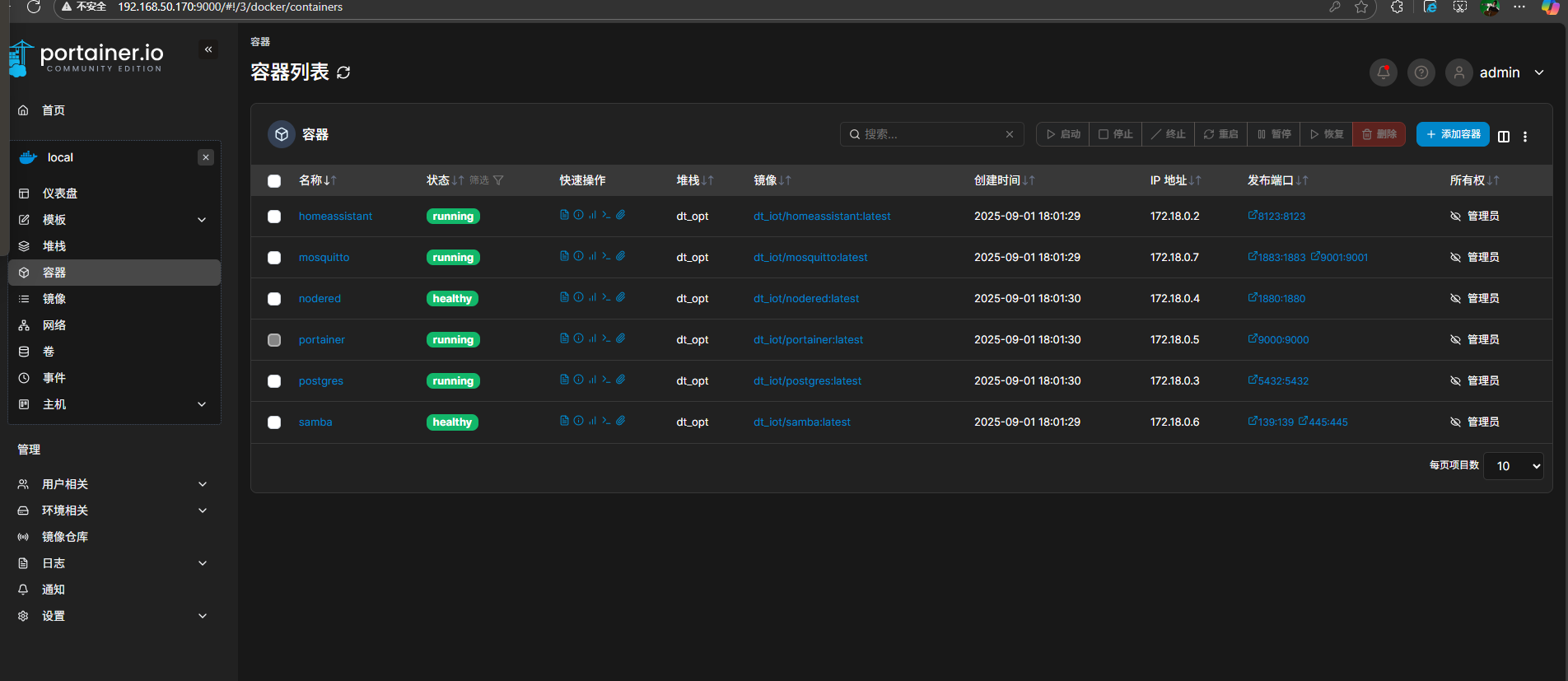Open stats icon for nodered container
Screen dimensions: 1568x681
(592, 297)
